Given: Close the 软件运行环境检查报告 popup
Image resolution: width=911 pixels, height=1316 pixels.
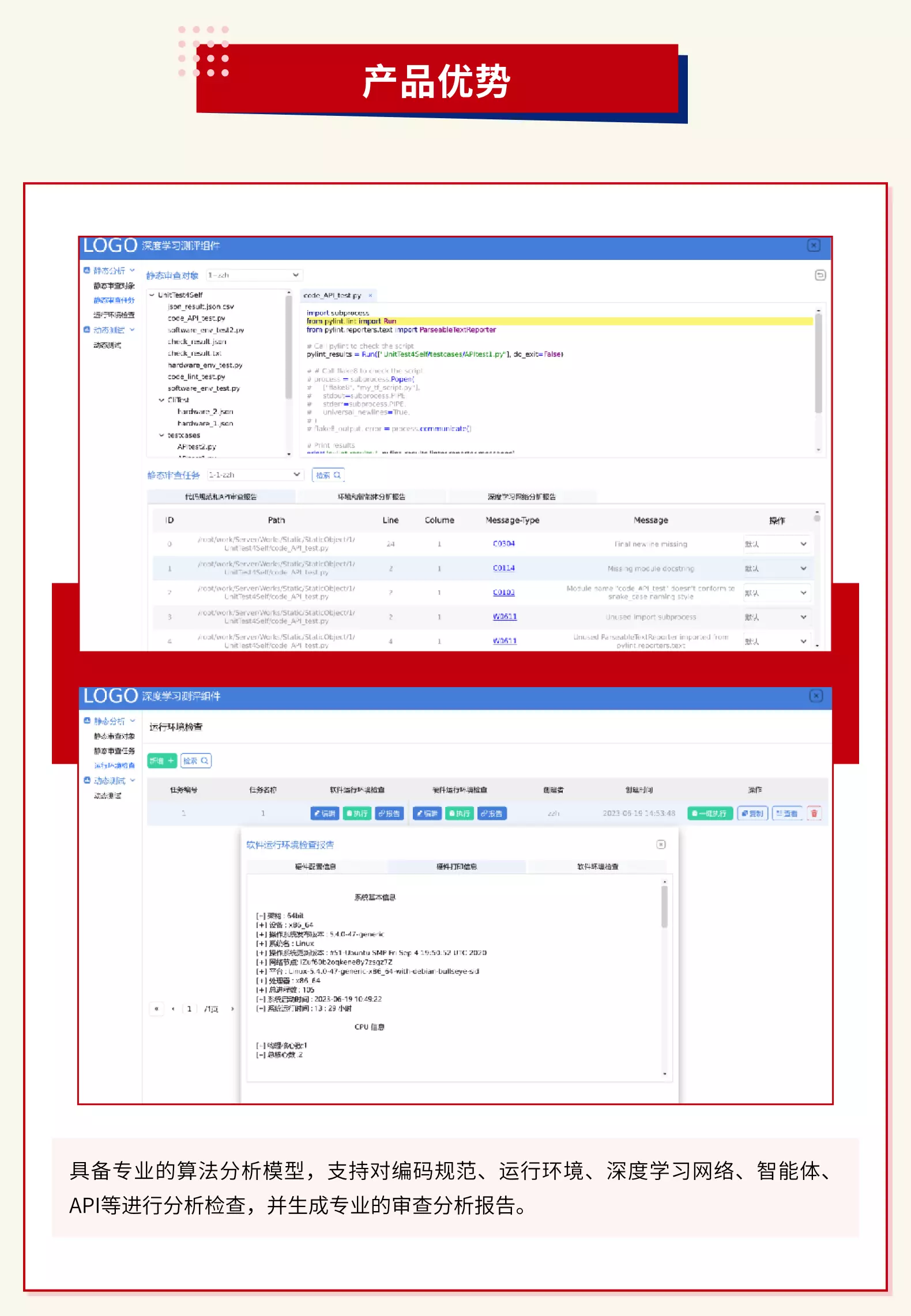Looking at the screenshot, I should pos(661,844).
